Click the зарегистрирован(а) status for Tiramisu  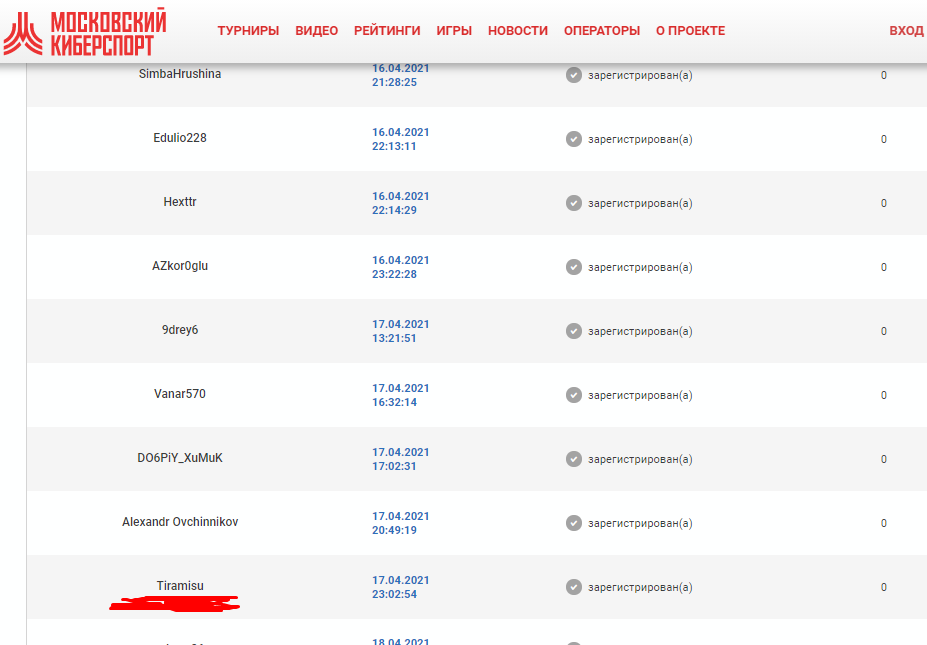point(640,588)
